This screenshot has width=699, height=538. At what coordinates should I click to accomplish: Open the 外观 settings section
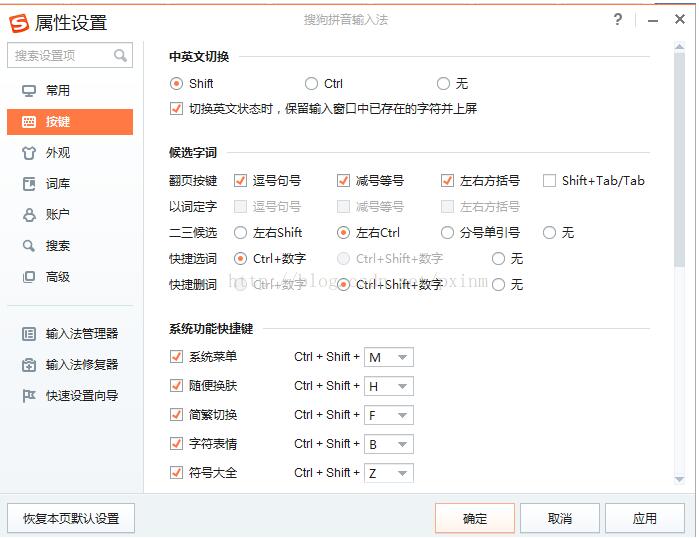pyautogui.click(x=70, y=153)
